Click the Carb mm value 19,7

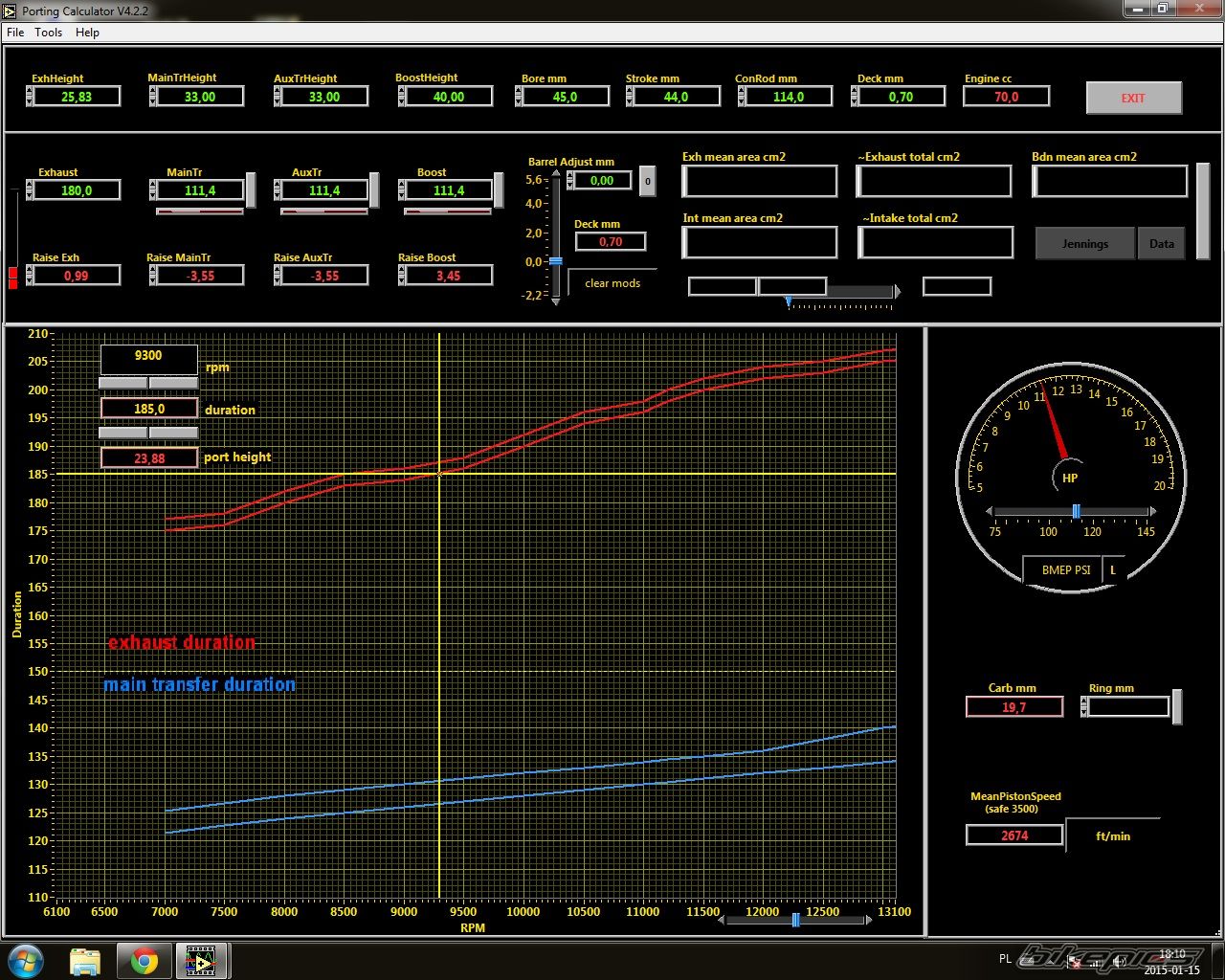click(x=1014, y=707)
